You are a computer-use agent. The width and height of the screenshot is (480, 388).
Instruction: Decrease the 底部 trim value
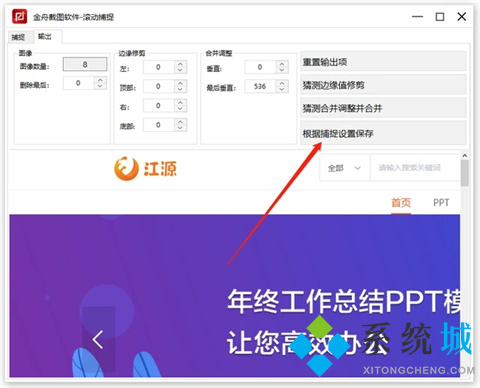point(180,128)
